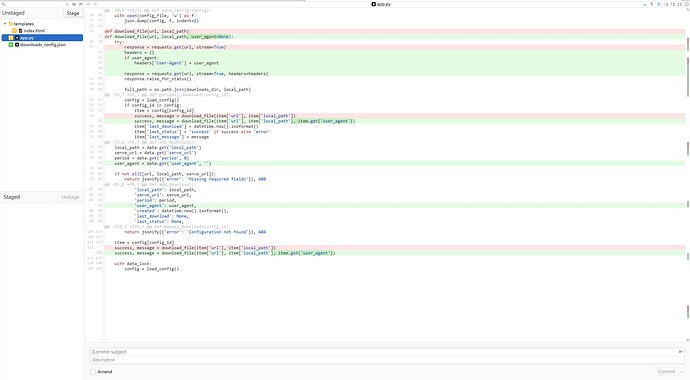Select index.html in the Unstaged list
This screenshot has height=380, width=690.
pos(42,31)
